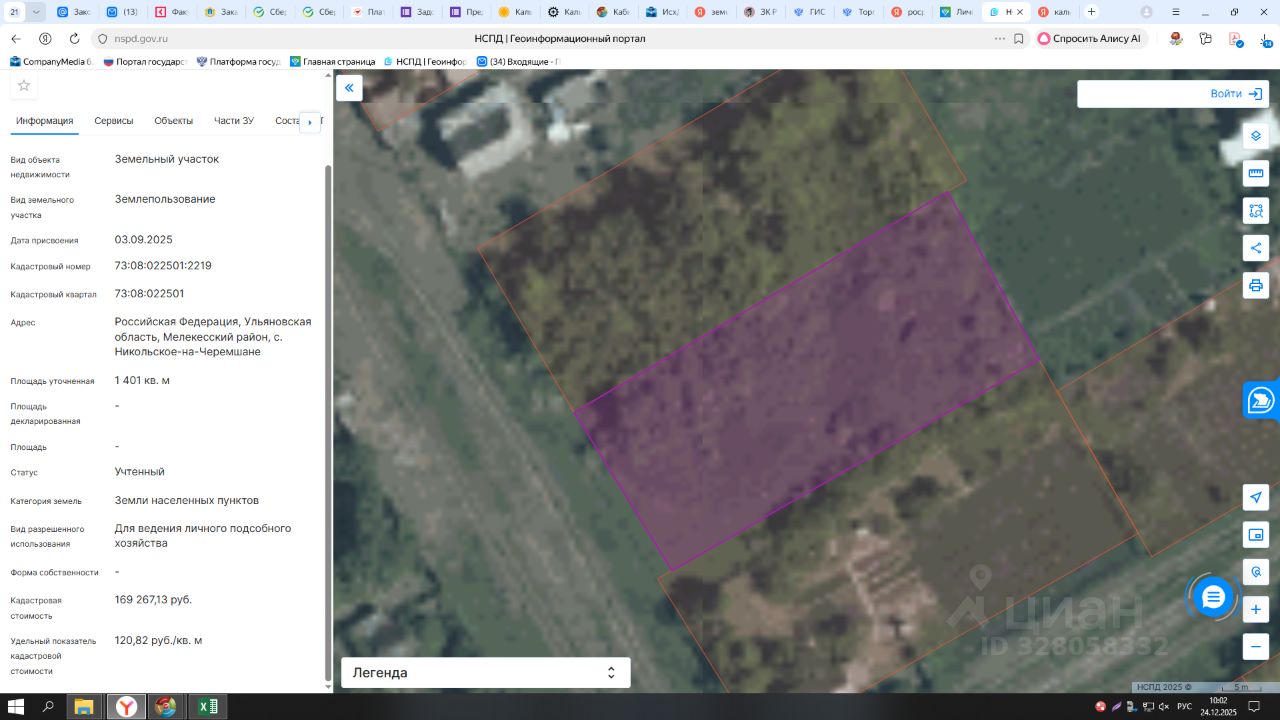The image size is (1280, 720).
Task: Zoom in the map with plus button
Action: pos(1256,608)
